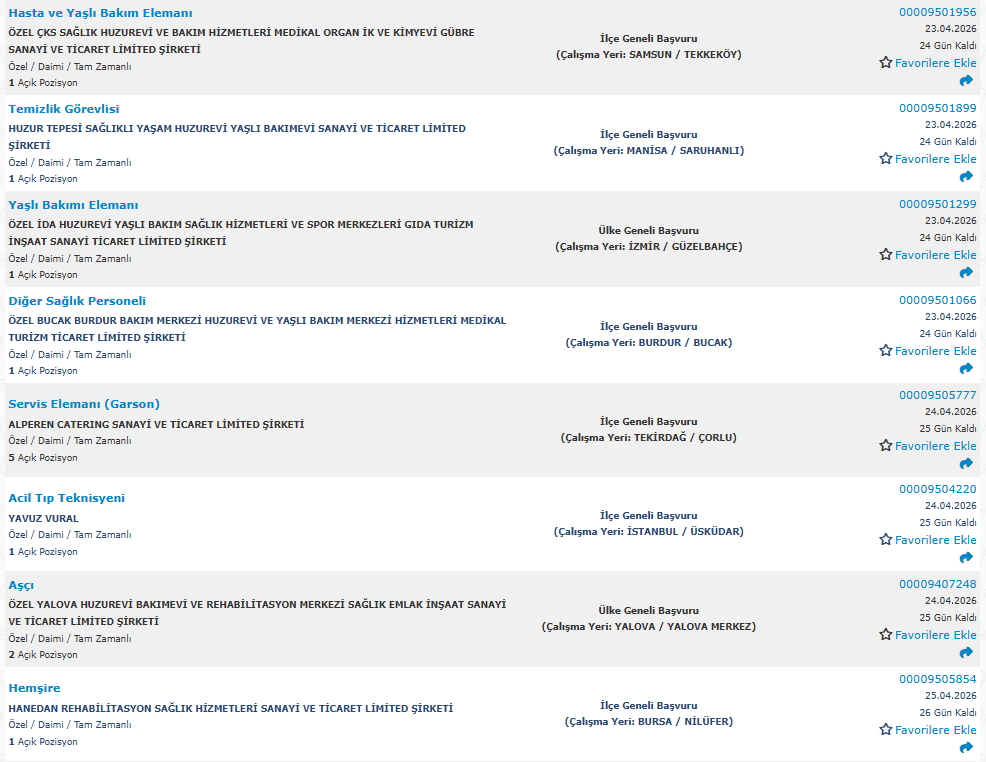Share the Servis Elemanı (Garson) listing

966,464
